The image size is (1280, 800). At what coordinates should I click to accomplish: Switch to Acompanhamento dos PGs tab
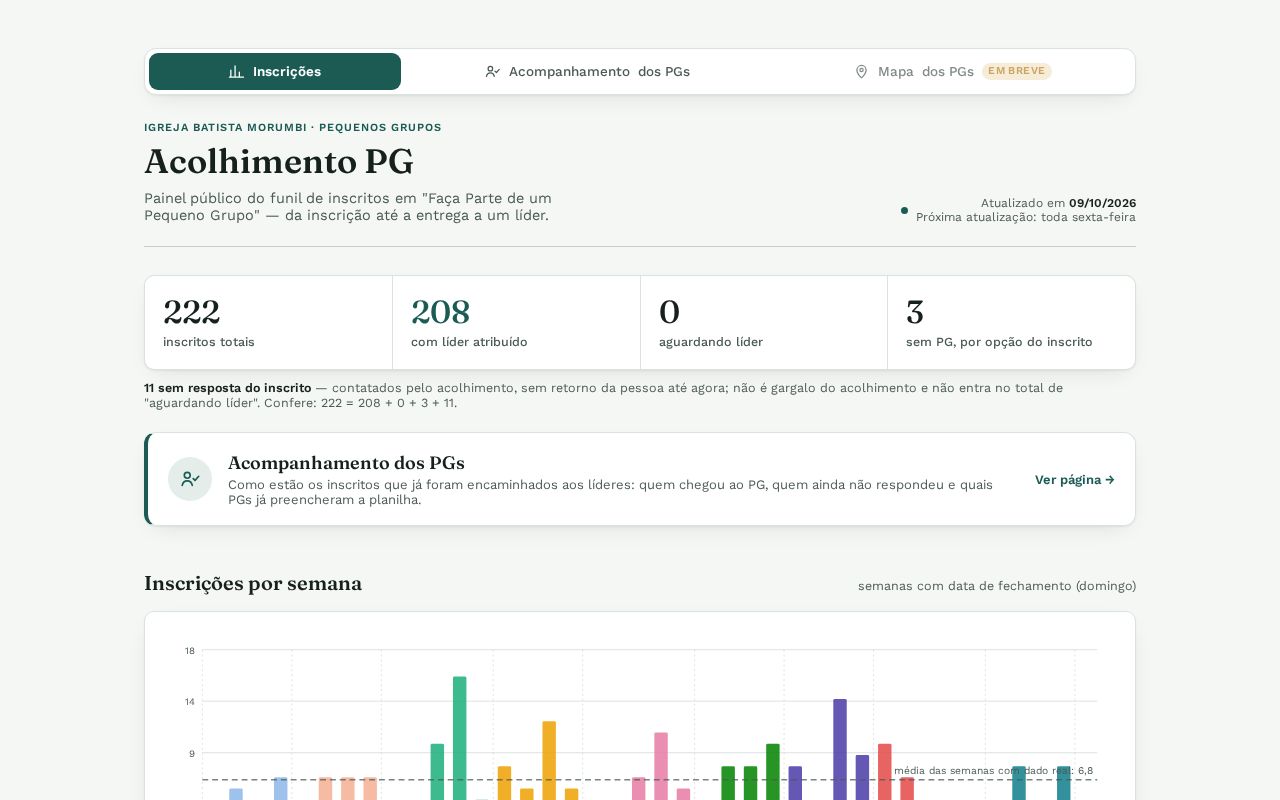tap(587, 72)
